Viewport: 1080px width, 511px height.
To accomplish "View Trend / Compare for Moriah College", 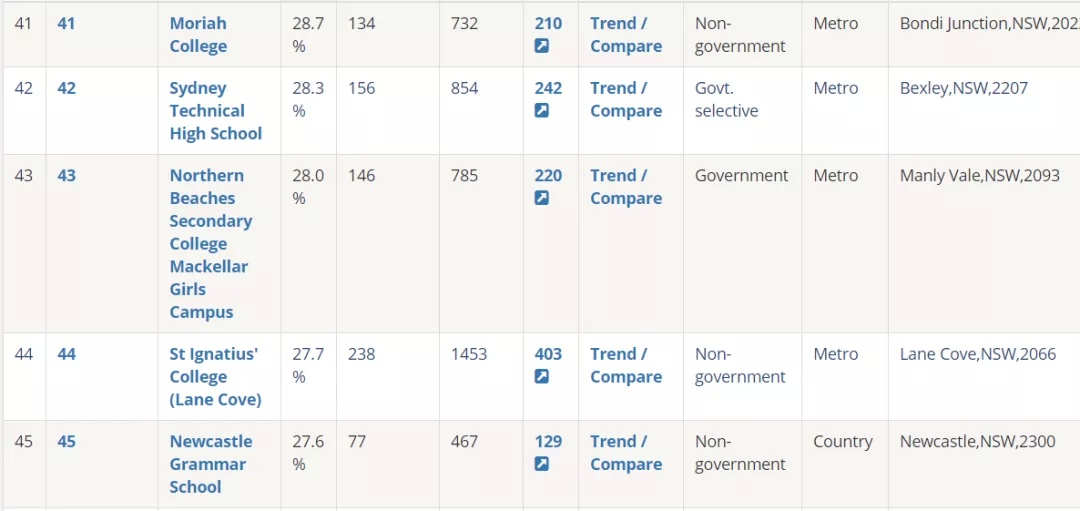I will 626,35.
